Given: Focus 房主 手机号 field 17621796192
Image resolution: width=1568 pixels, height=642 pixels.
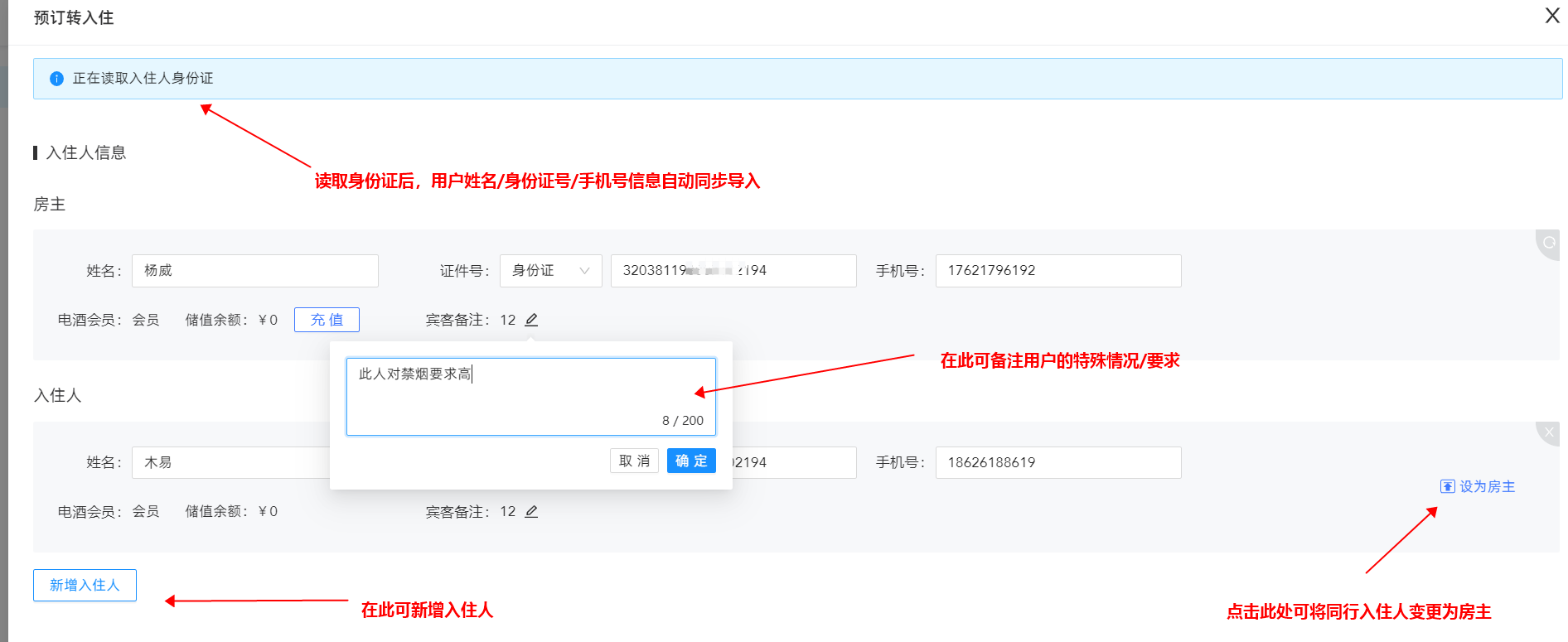Looking at the screenshot, I should coord(1058,271).
